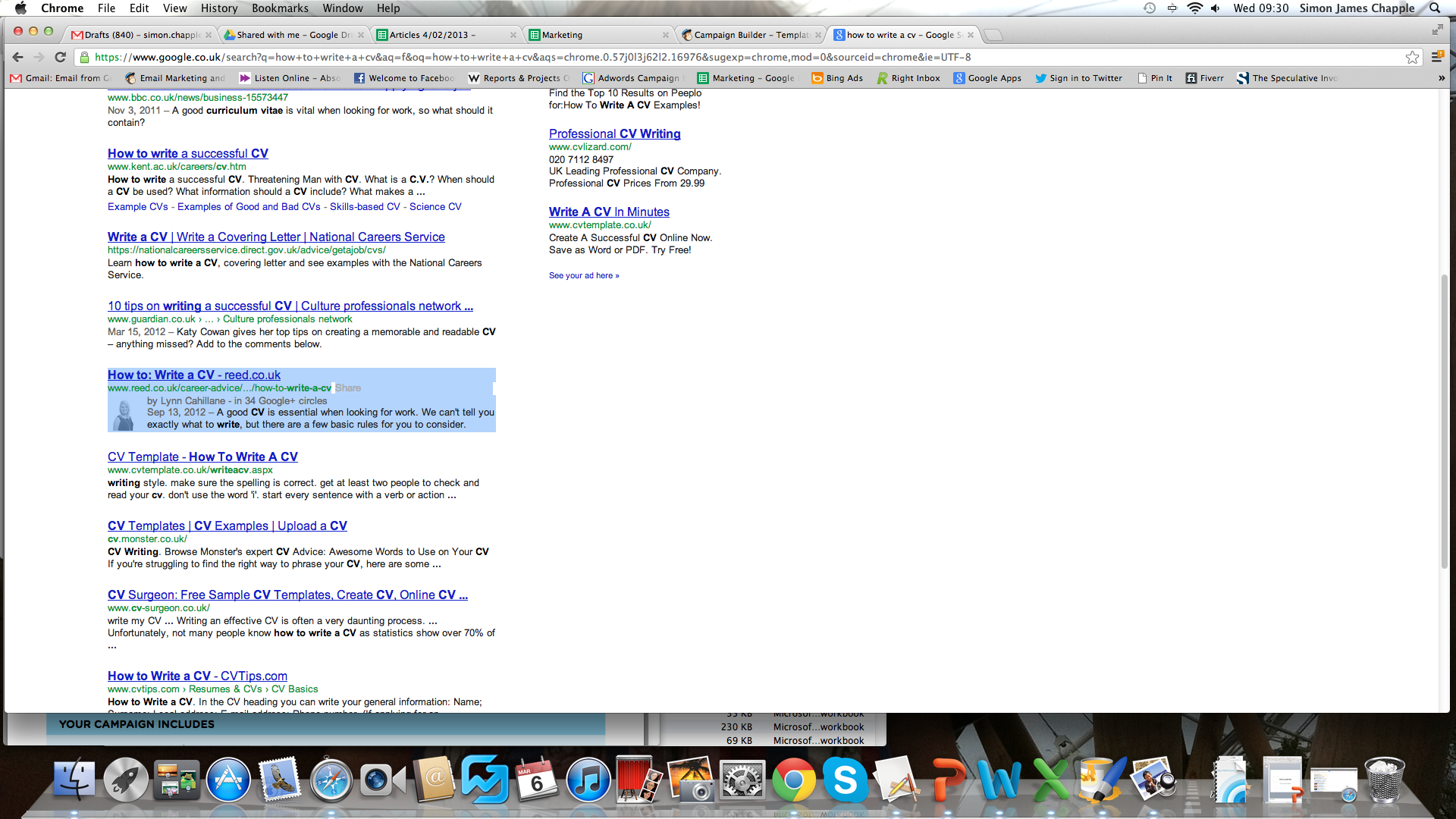Viewport: 1456px width, 819px height.
Task: Open System Preferences gear in dock
Action: pos(742,780)
